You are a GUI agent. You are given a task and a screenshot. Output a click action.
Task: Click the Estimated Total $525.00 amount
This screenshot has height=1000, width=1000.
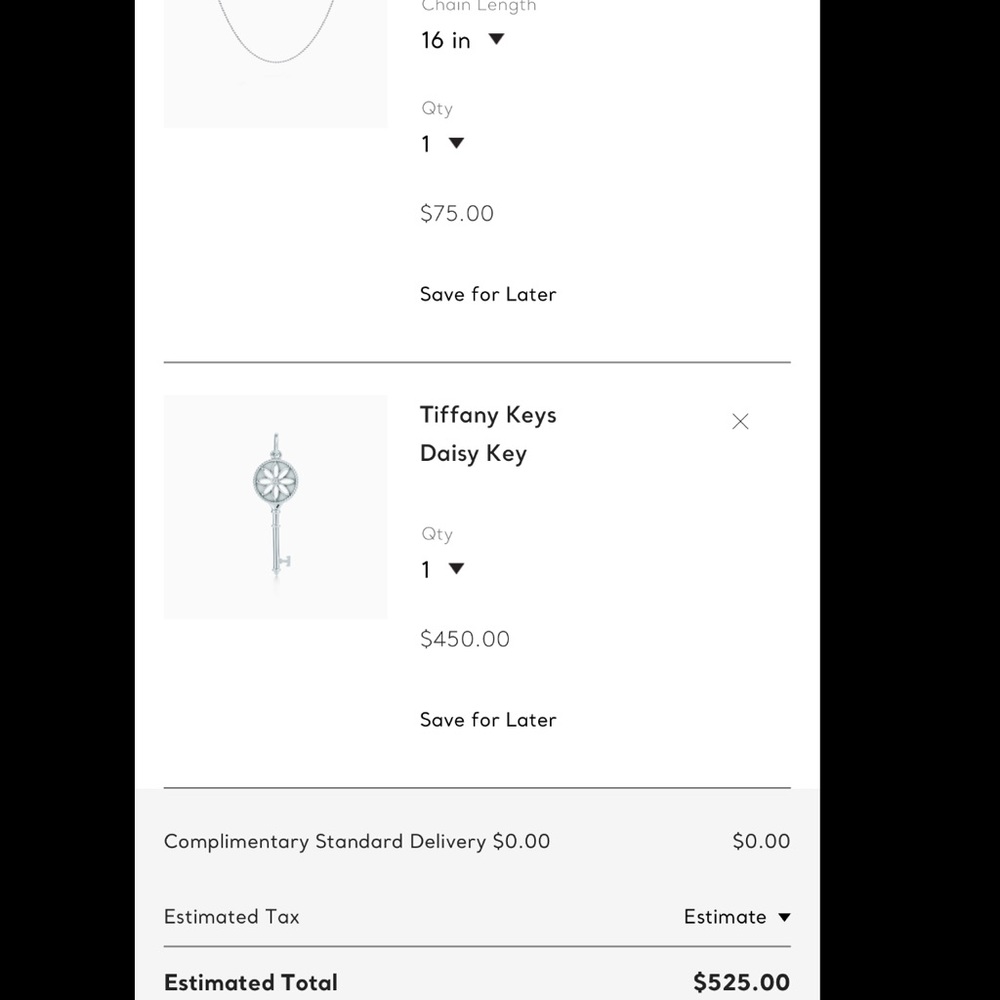tap(741, 982)
